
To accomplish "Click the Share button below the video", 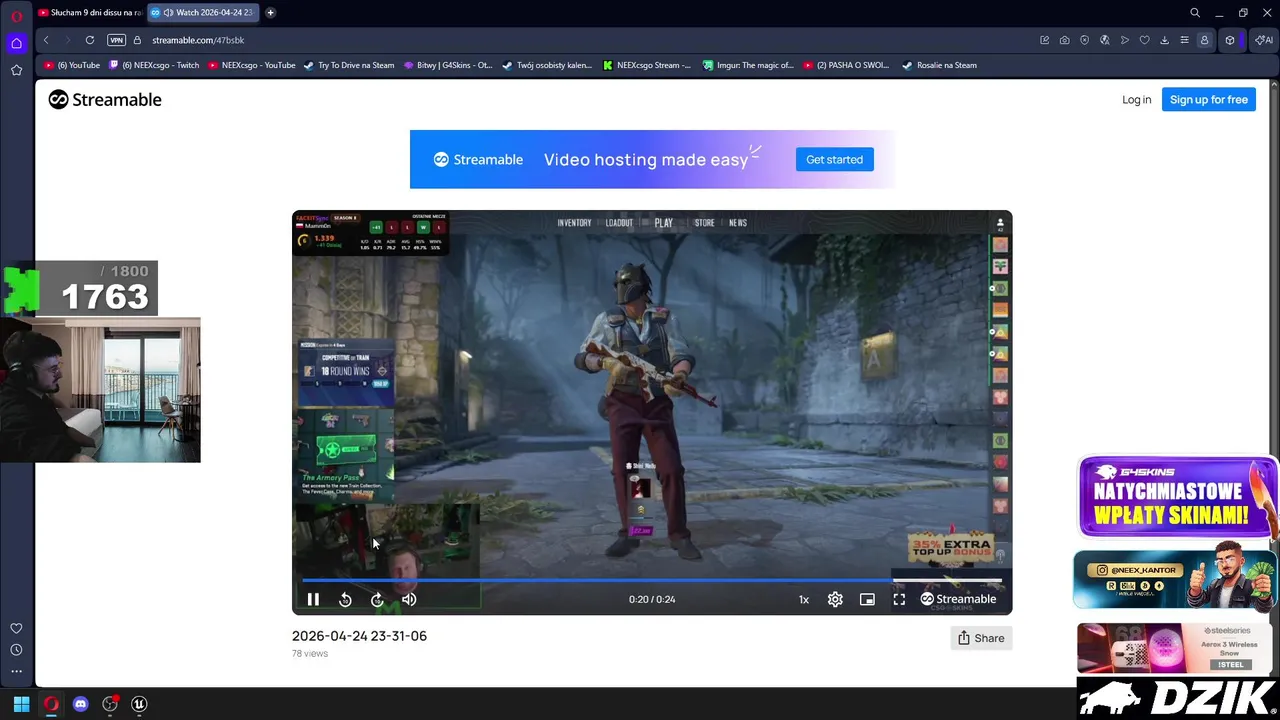I will (x=981, y=638).
